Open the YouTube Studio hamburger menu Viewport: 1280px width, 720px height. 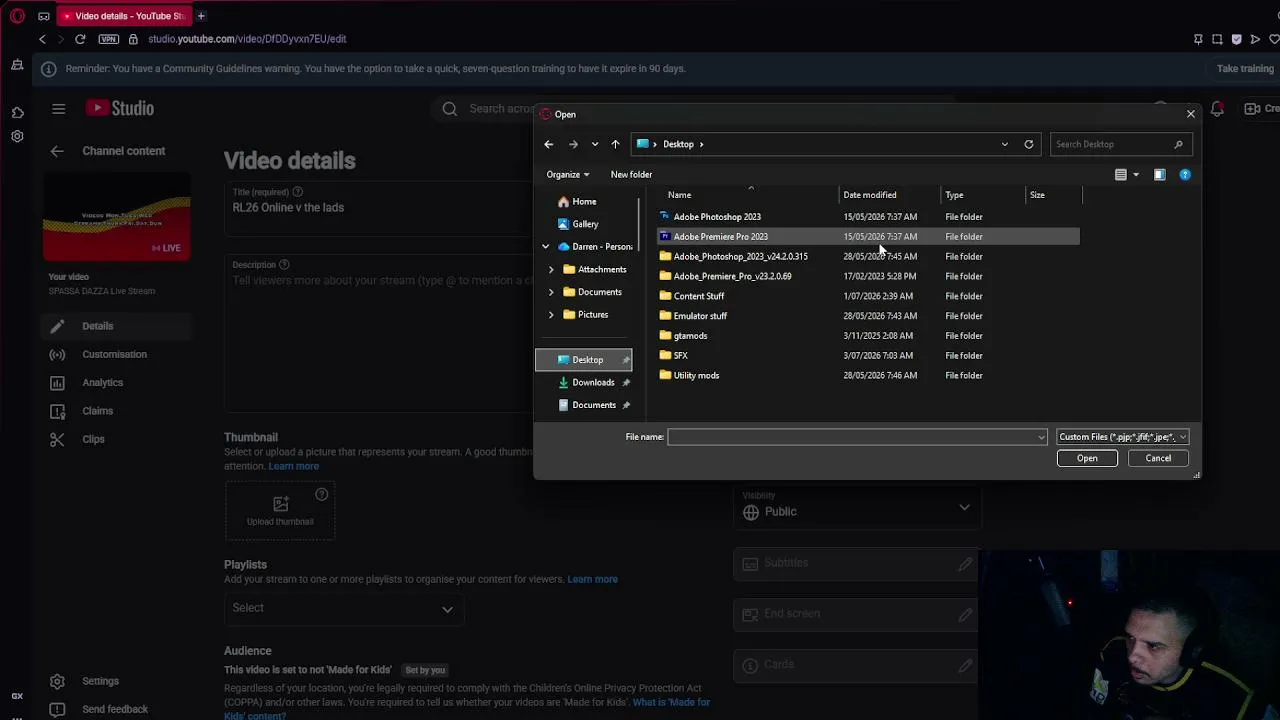[58, 108]
